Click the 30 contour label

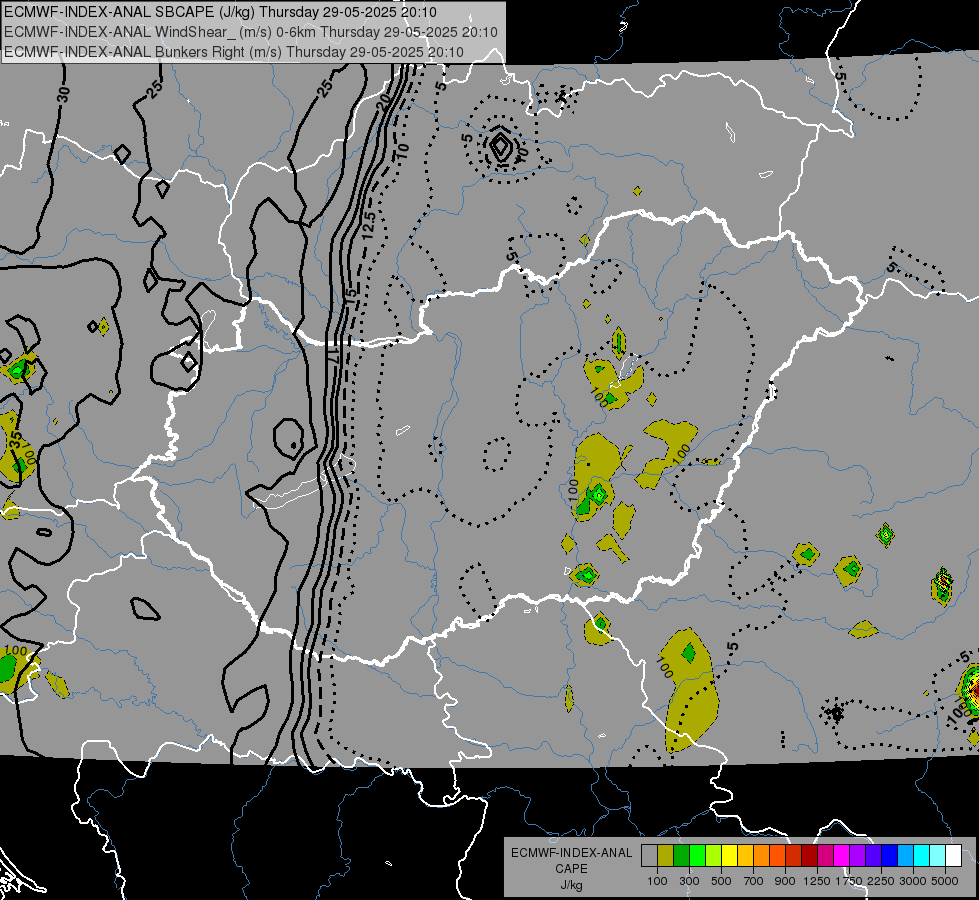63,95
